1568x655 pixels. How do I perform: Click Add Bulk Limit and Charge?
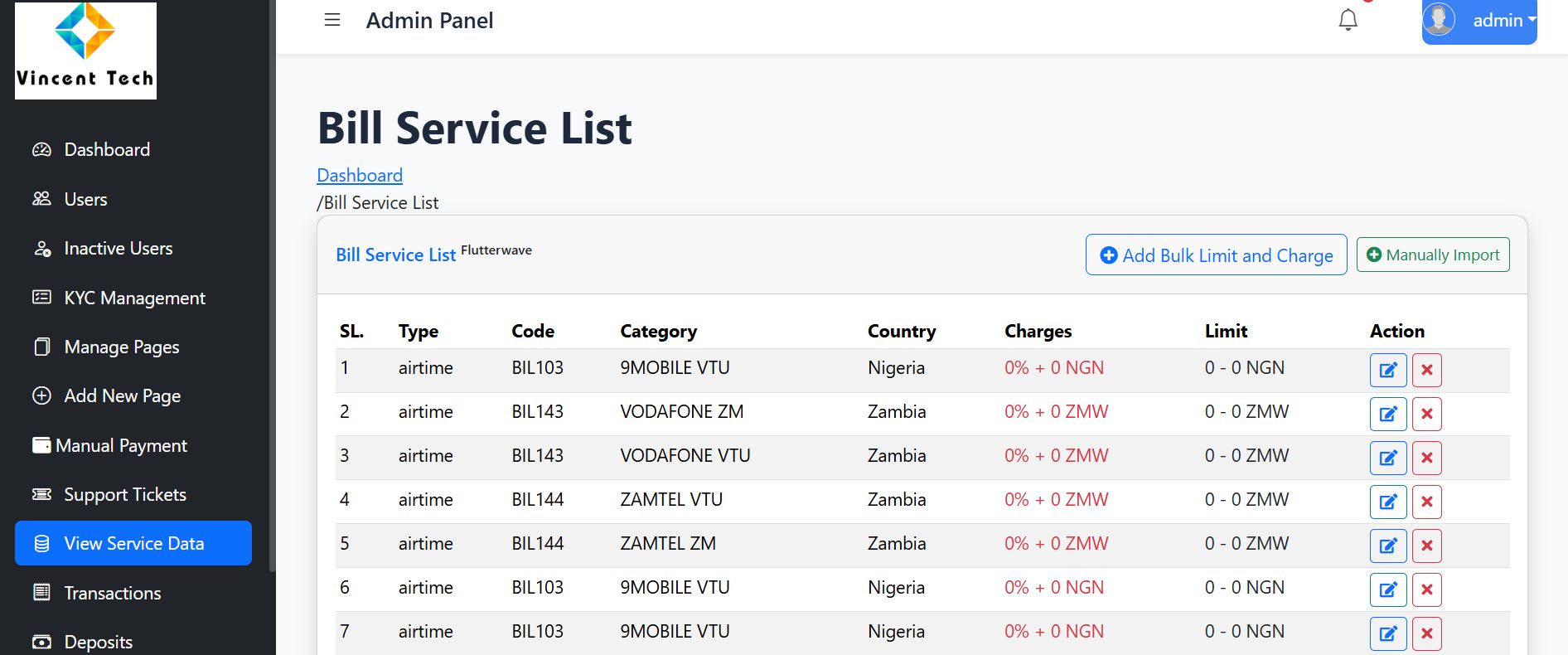coord(1216,255)
